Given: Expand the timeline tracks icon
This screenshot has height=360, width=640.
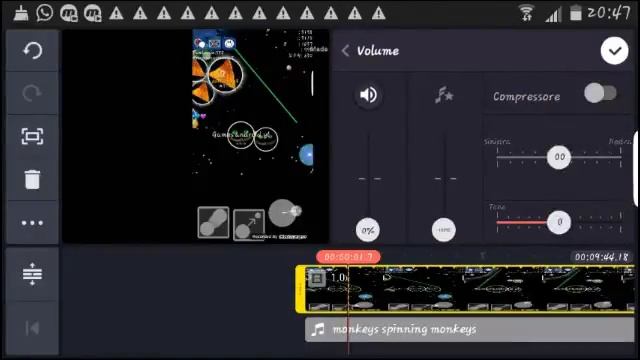Looking at the screenshot, I should 32,274.
